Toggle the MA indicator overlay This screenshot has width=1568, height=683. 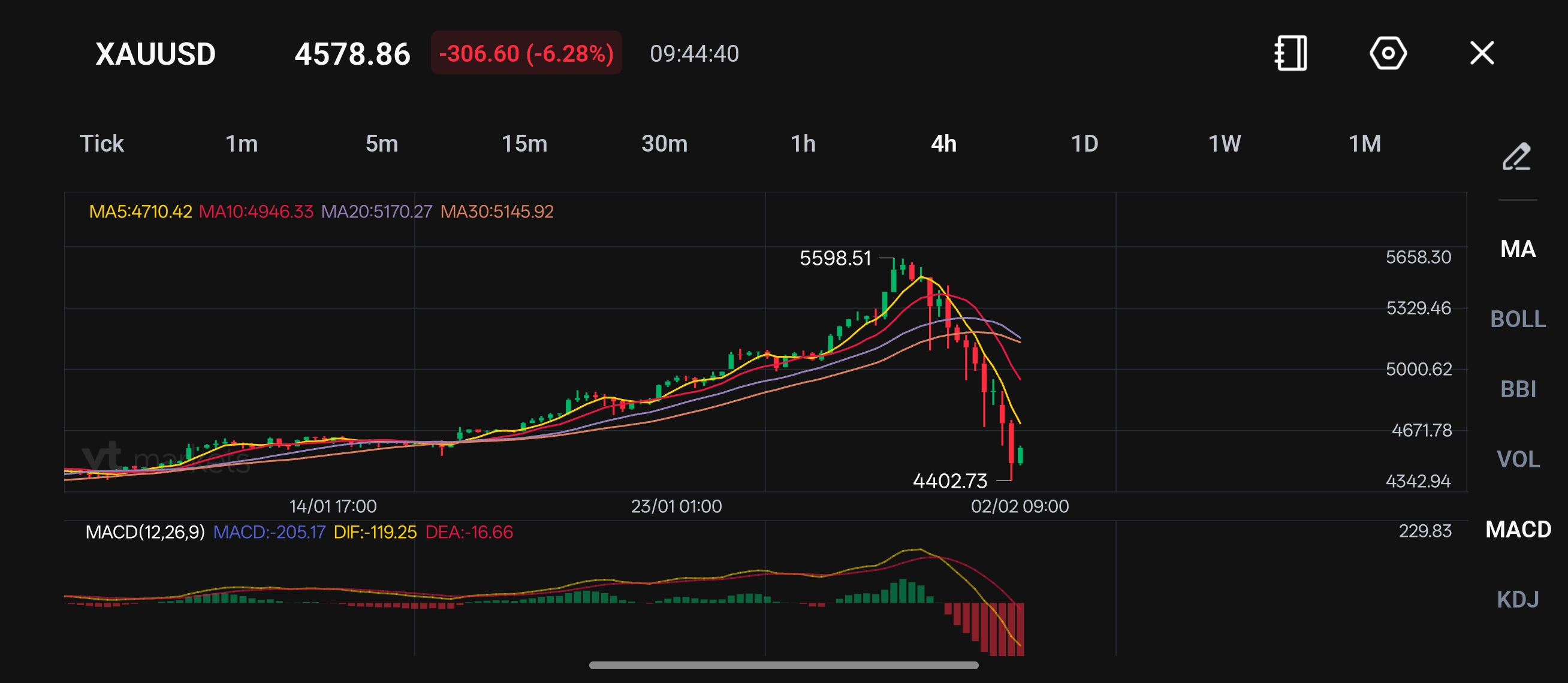tap(1518, 249)
